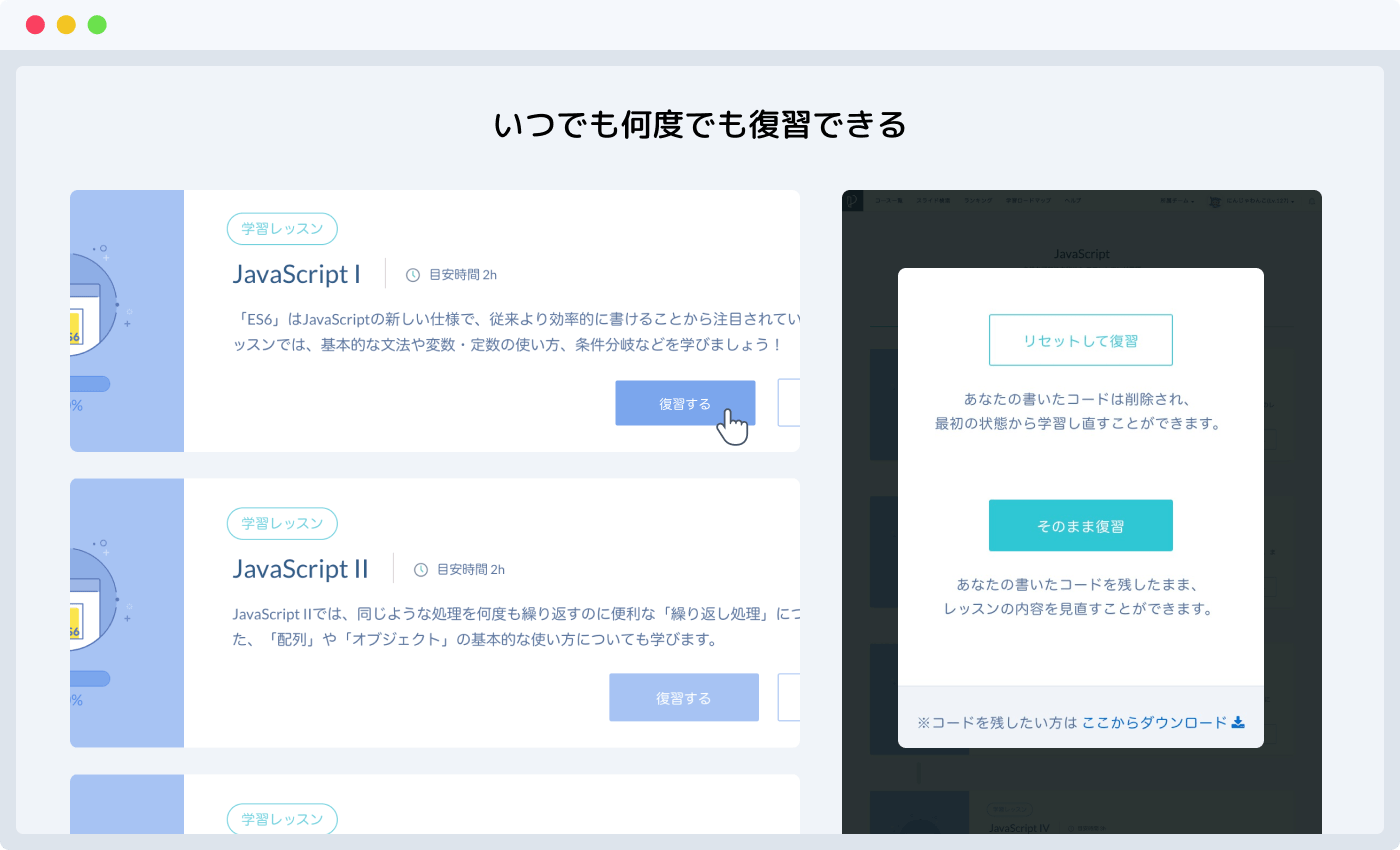The image size is (1400, 850).
Task: Open the ヘルプ menu item
Action: pyautogui.click(x=1073, y=200)
